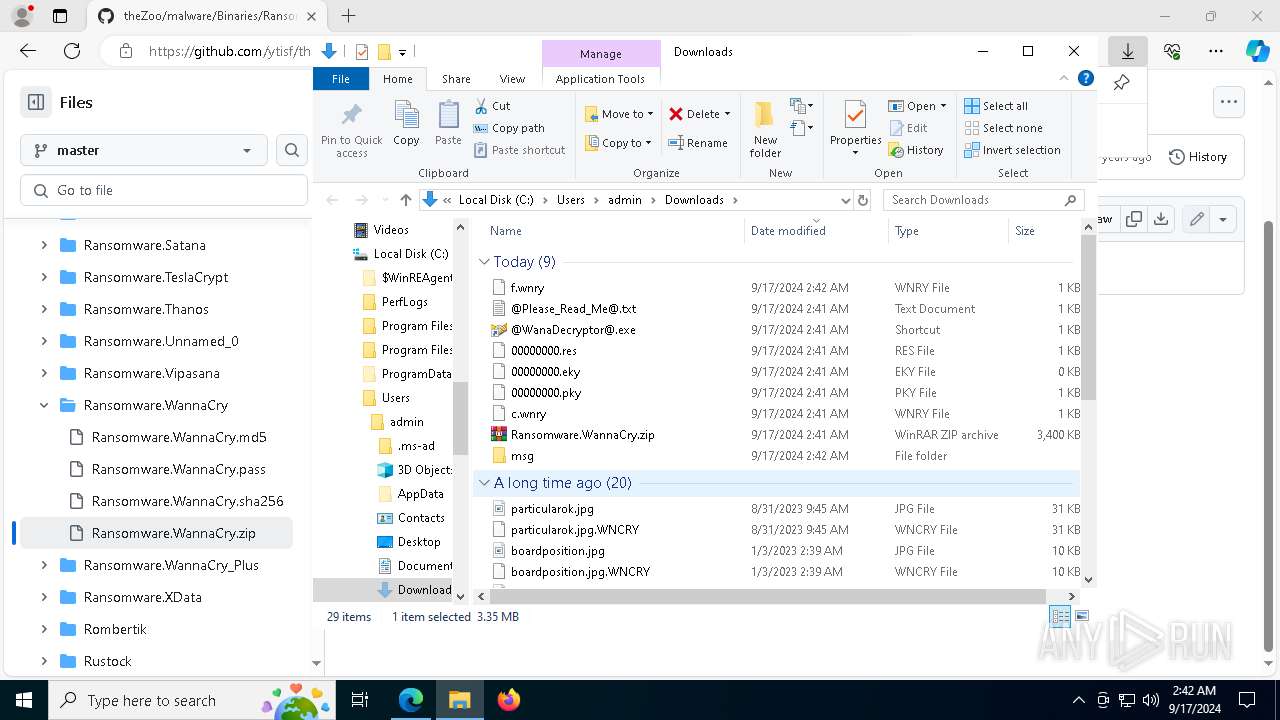The height and width of the screenshot is (720, 1280).
Task: Click Search Downloads field
Action: (x=982, y=200)
